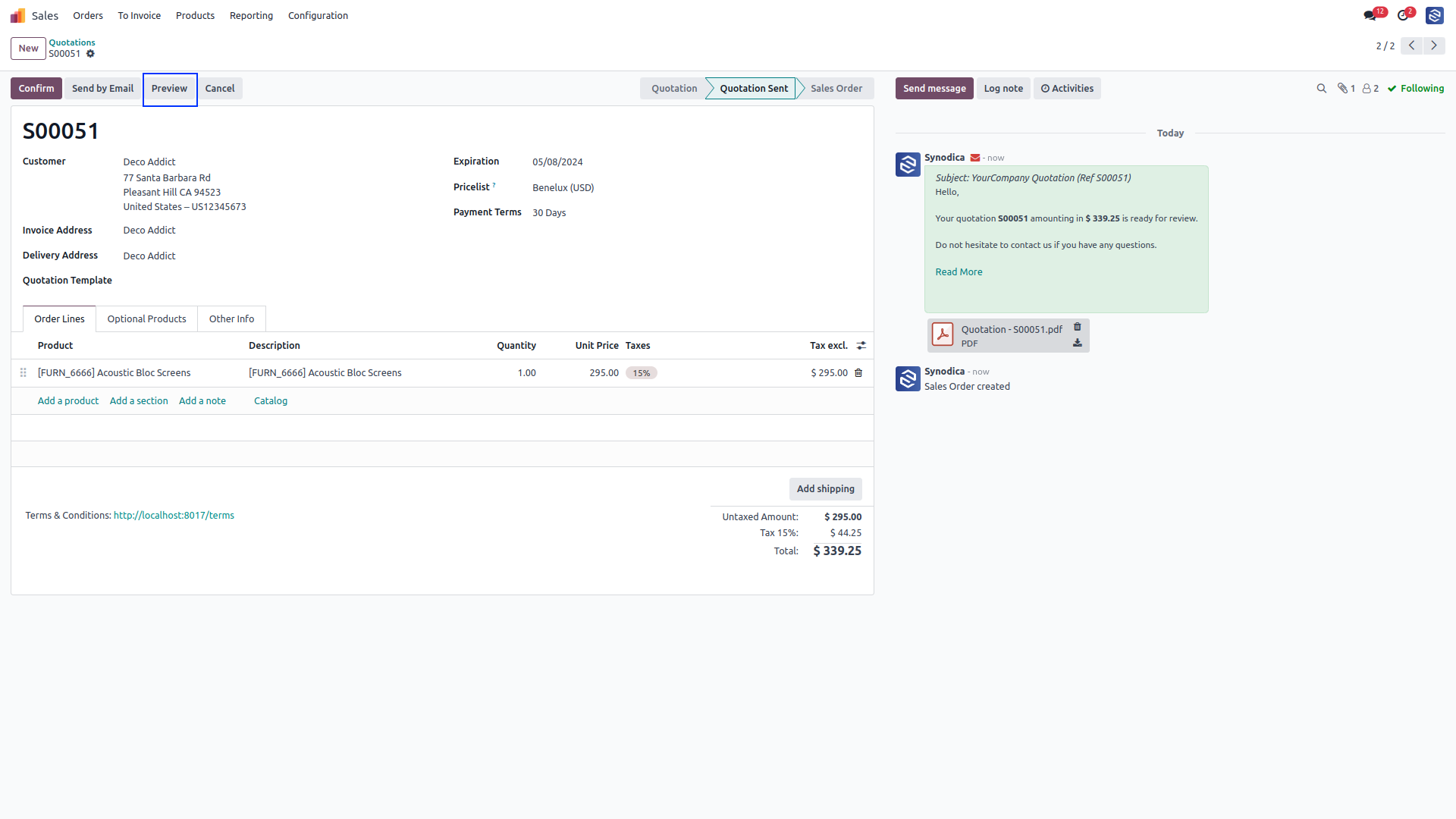Click Add a section link
This screenshot has height=819, width=1456.
pos(139,401)
